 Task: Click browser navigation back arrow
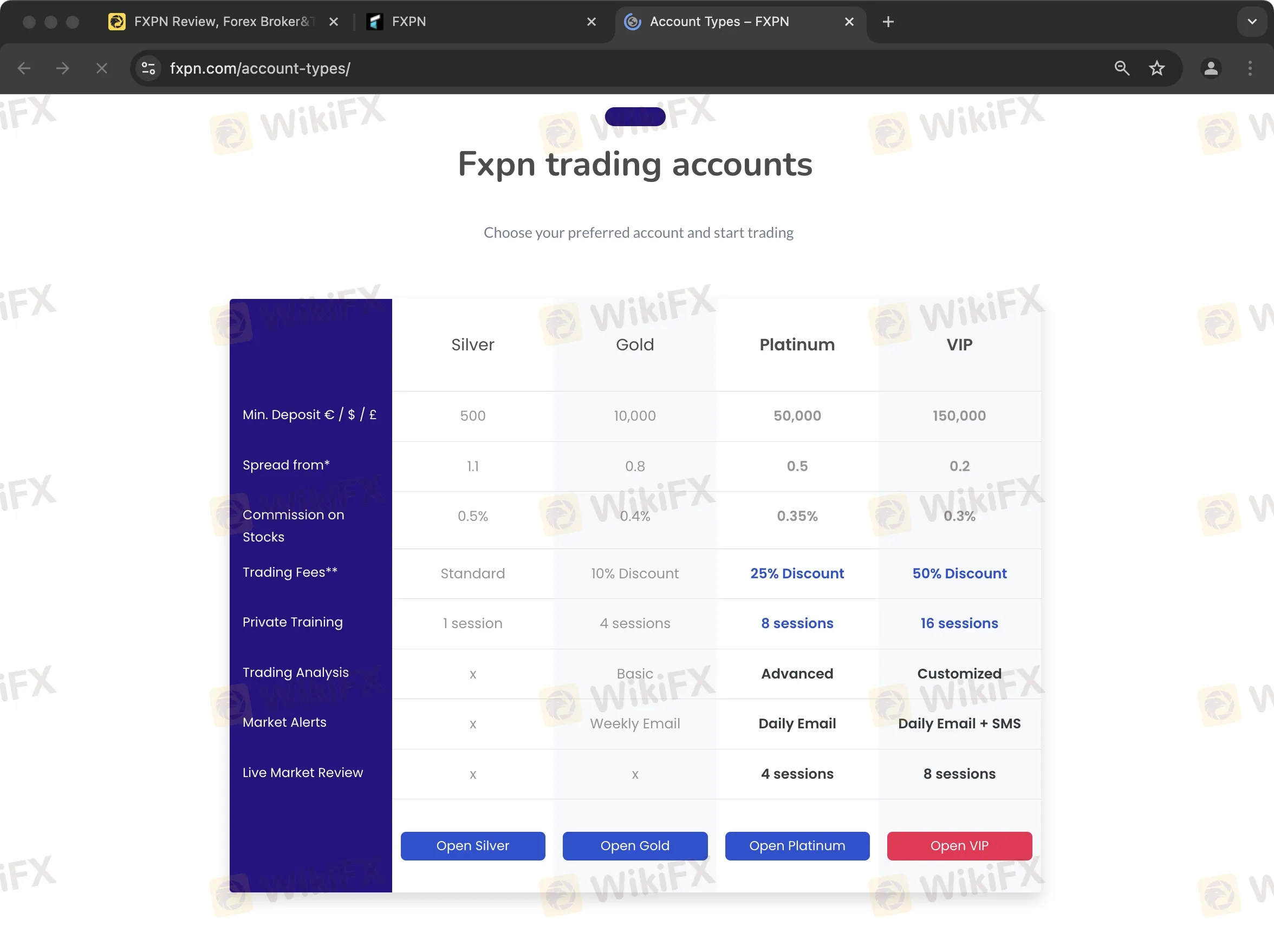coord(25,68)
